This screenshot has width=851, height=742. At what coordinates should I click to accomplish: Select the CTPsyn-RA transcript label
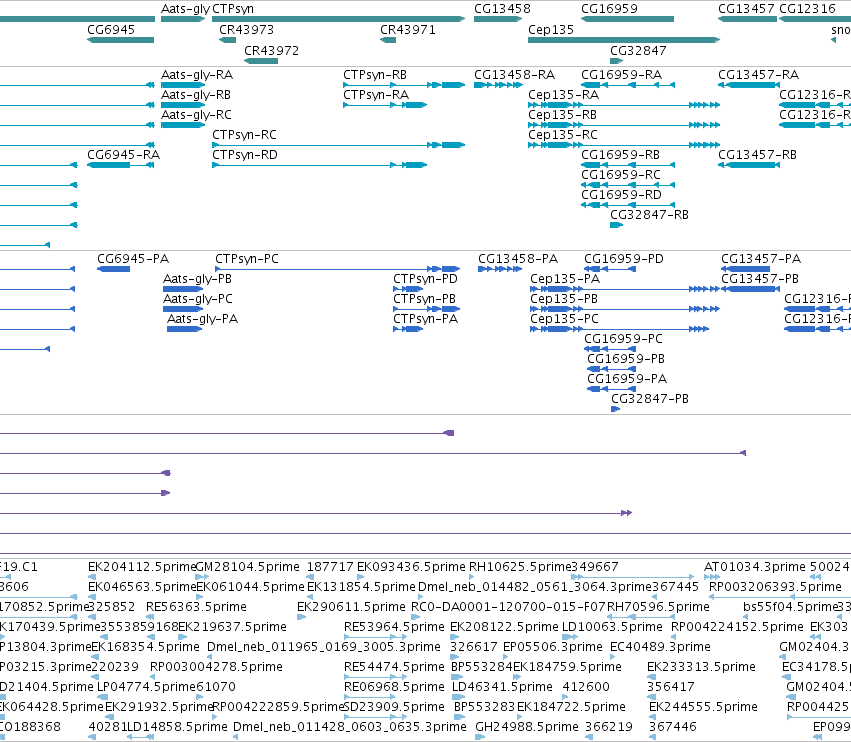376,95
